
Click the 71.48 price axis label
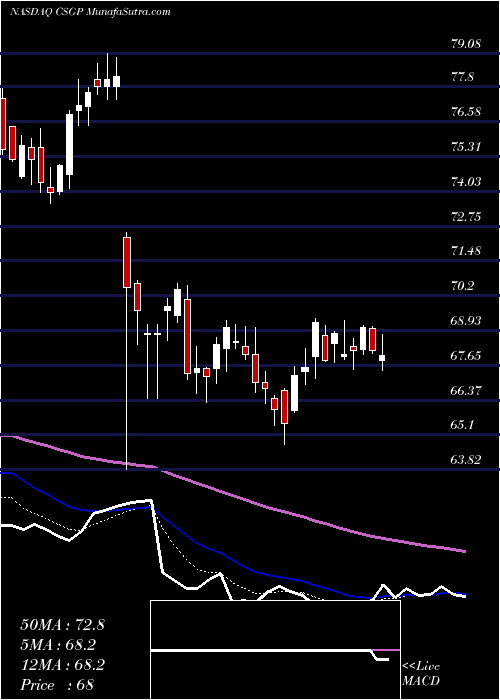pyautogui.click(x=465, y=250)
